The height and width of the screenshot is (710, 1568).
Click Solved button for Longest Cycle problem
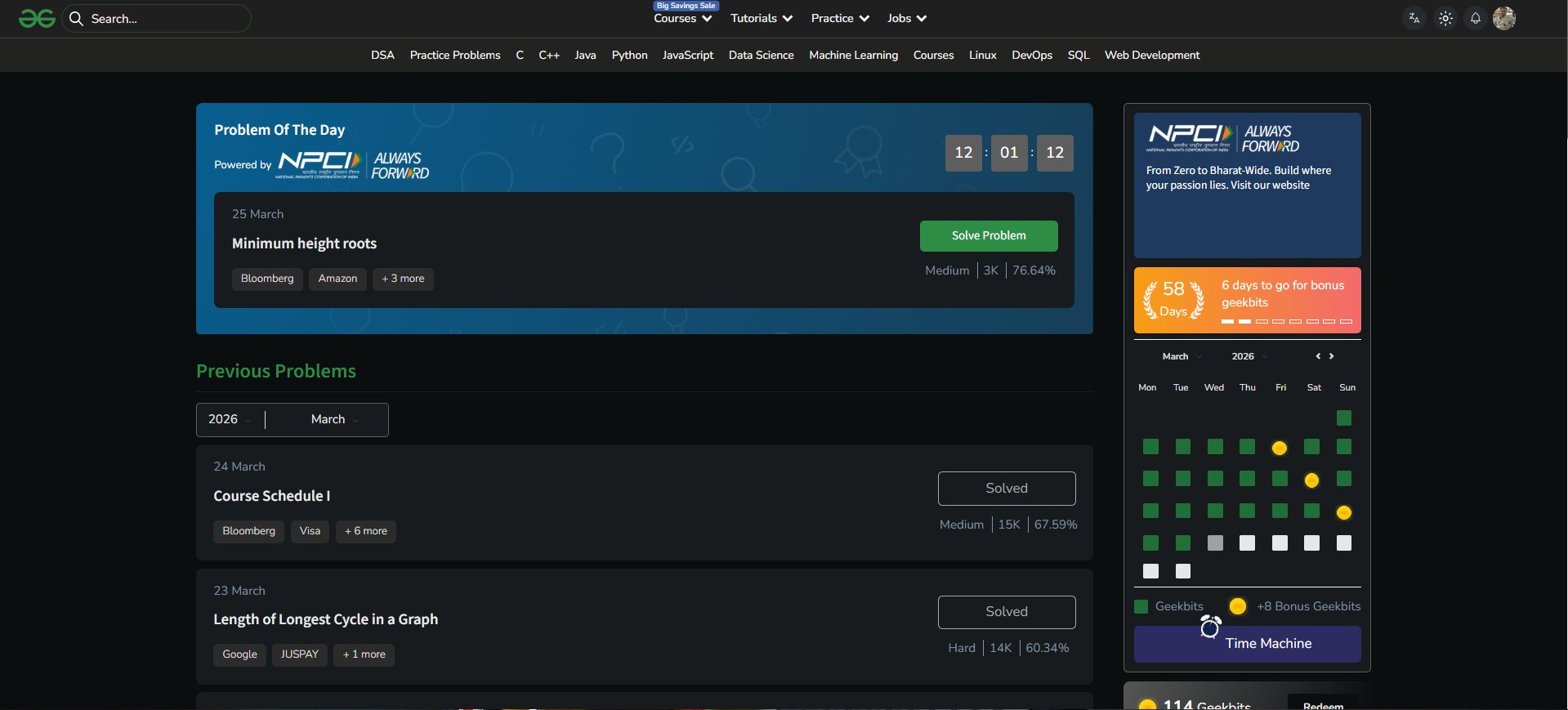pyautogui.click(x=1007, y=612)
